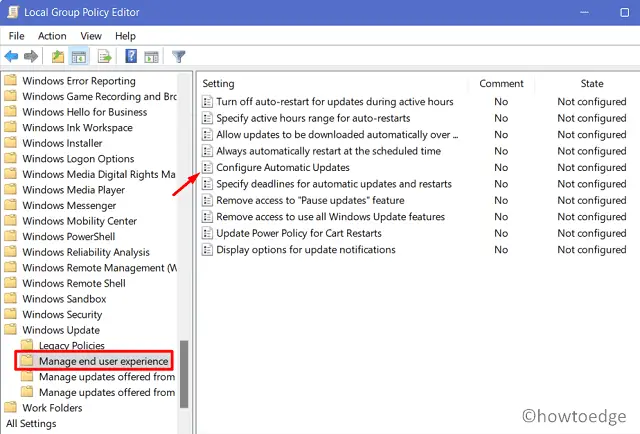Click the Local Group Policy Editor title icon
The image size is (640, 434).
(13, 12)
